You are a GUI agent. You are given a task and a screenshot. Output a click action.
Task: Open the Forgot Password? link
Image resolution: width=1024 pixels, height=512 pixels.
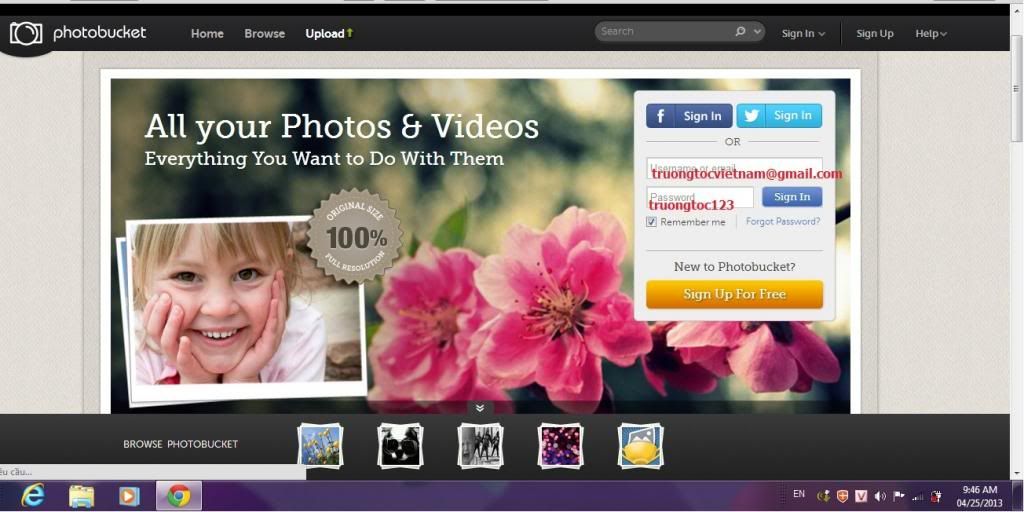click(783, 221)
